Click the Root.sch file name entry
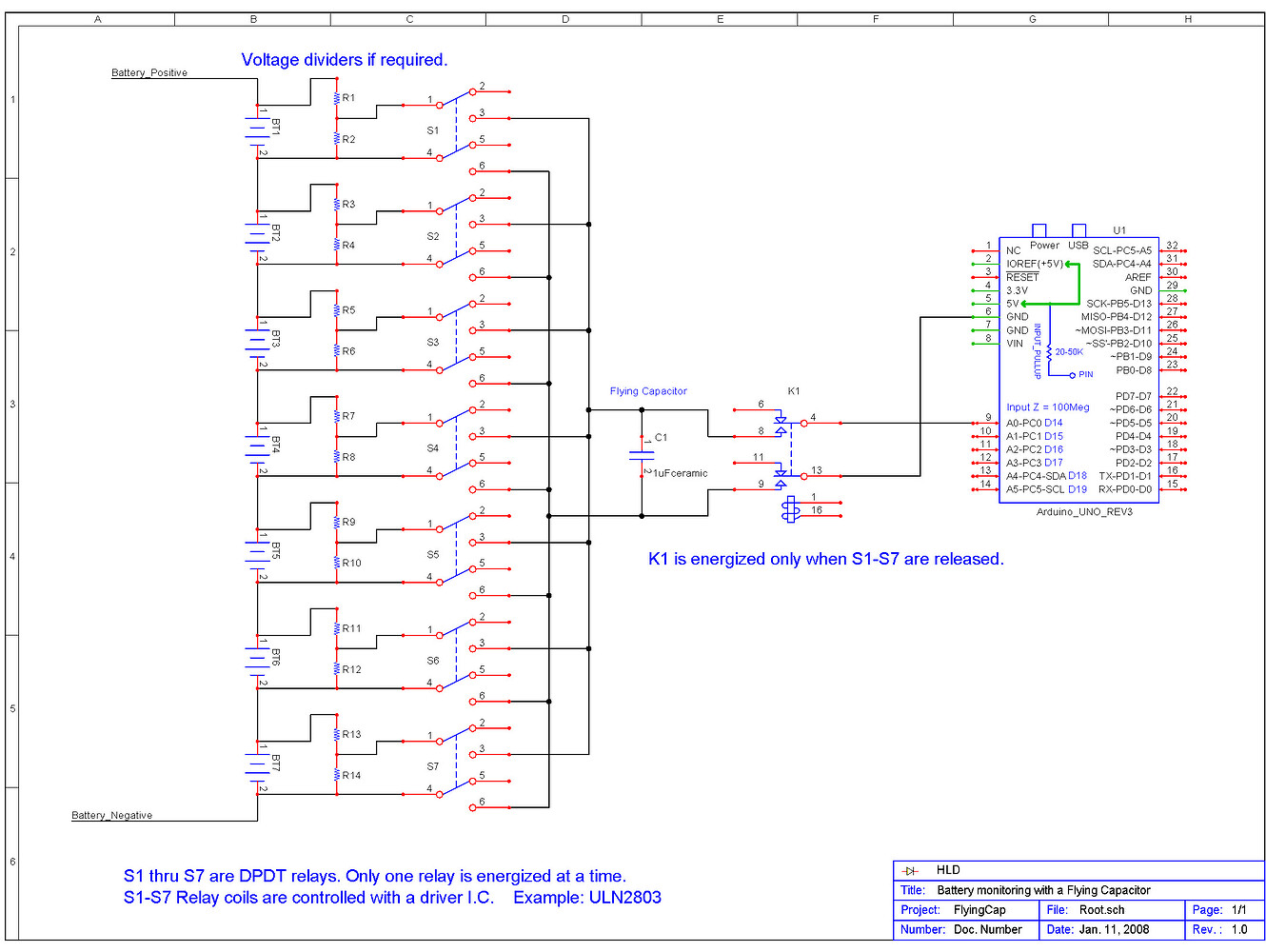The image size is (1266, 952). click(x=1104, y=910)
